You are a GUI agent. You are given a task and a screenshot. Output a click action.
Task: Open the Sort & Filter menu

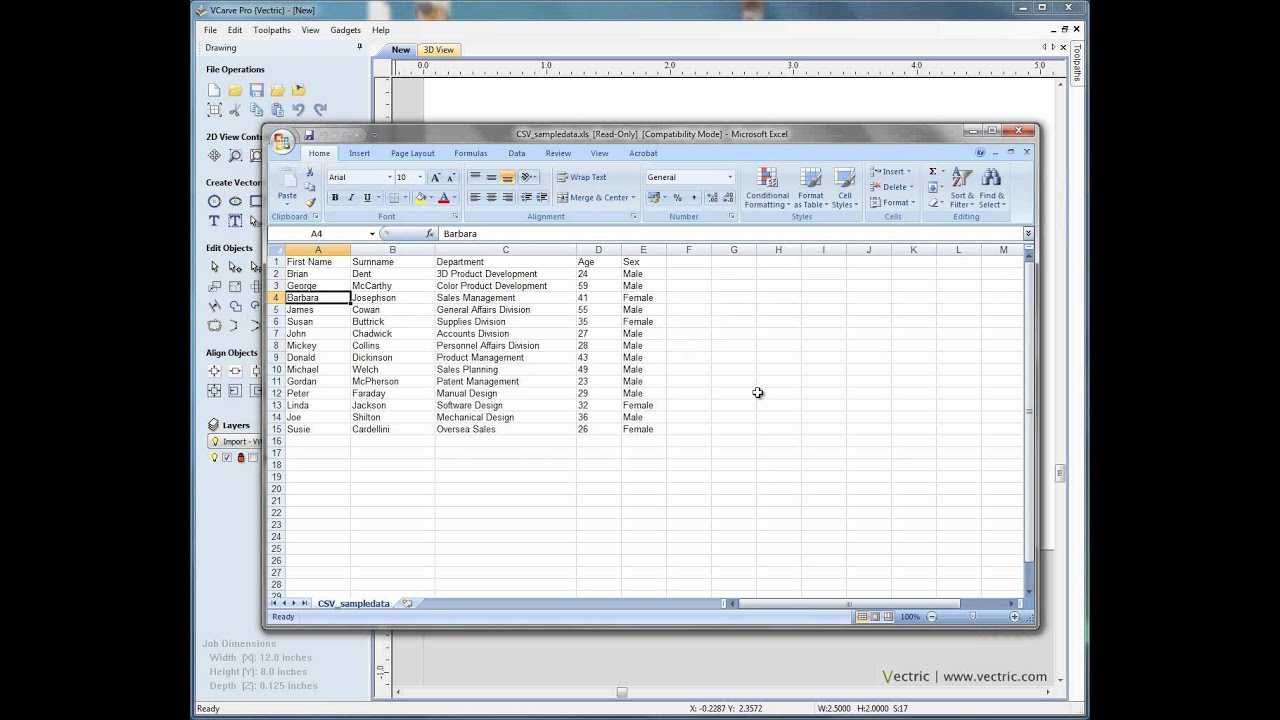pos(962,188)
